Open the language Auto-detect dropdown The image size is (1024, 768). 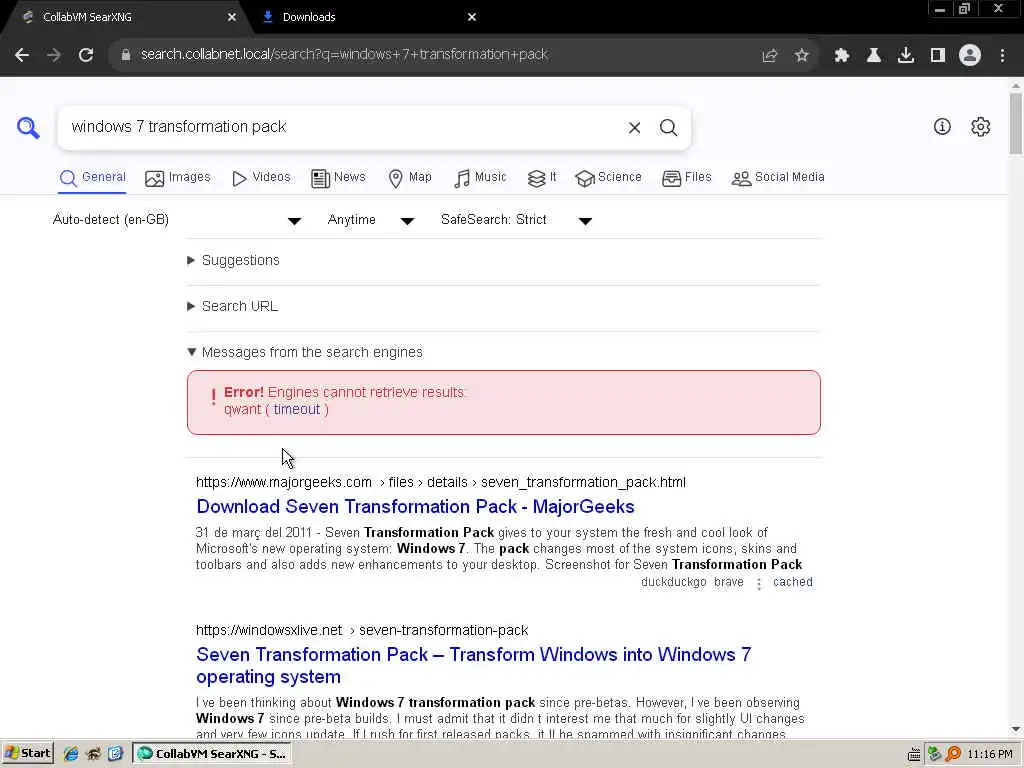point(176,220)
